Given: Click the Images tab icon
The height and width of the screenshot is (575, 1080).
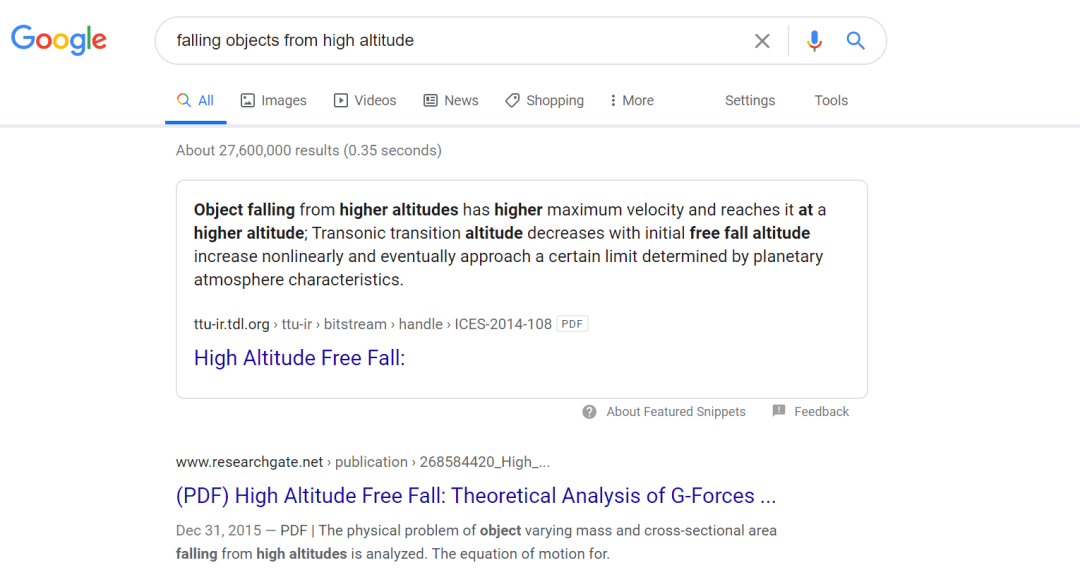Looking at the screenshot, I should pyautogui.click(x=248, y=101).
